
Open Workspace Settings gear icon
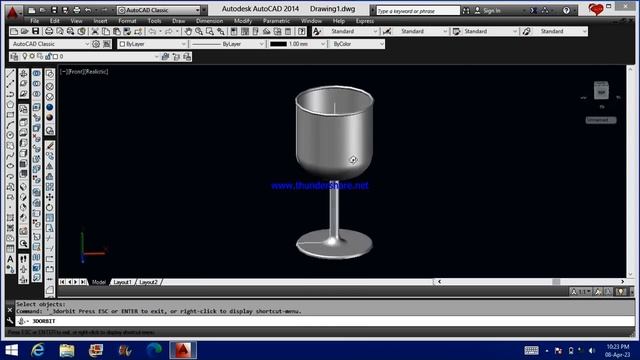point(96,44)
